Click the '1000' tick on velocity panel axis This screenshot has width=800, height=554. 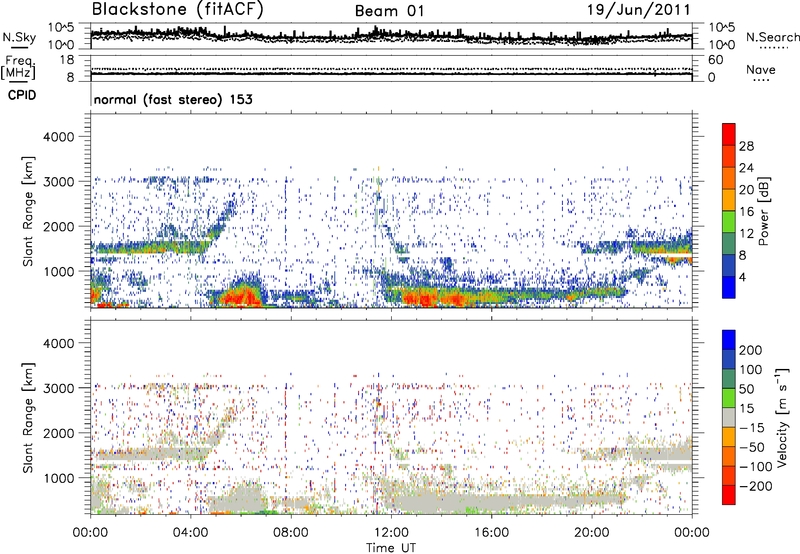58,479
